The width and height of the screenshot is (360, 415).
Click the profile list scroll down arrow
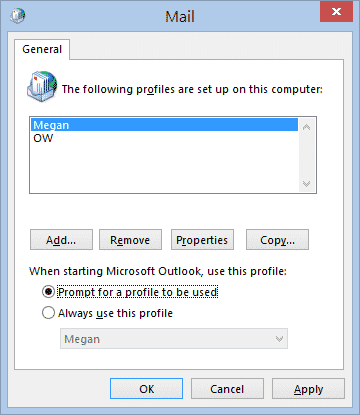(306, 183)
